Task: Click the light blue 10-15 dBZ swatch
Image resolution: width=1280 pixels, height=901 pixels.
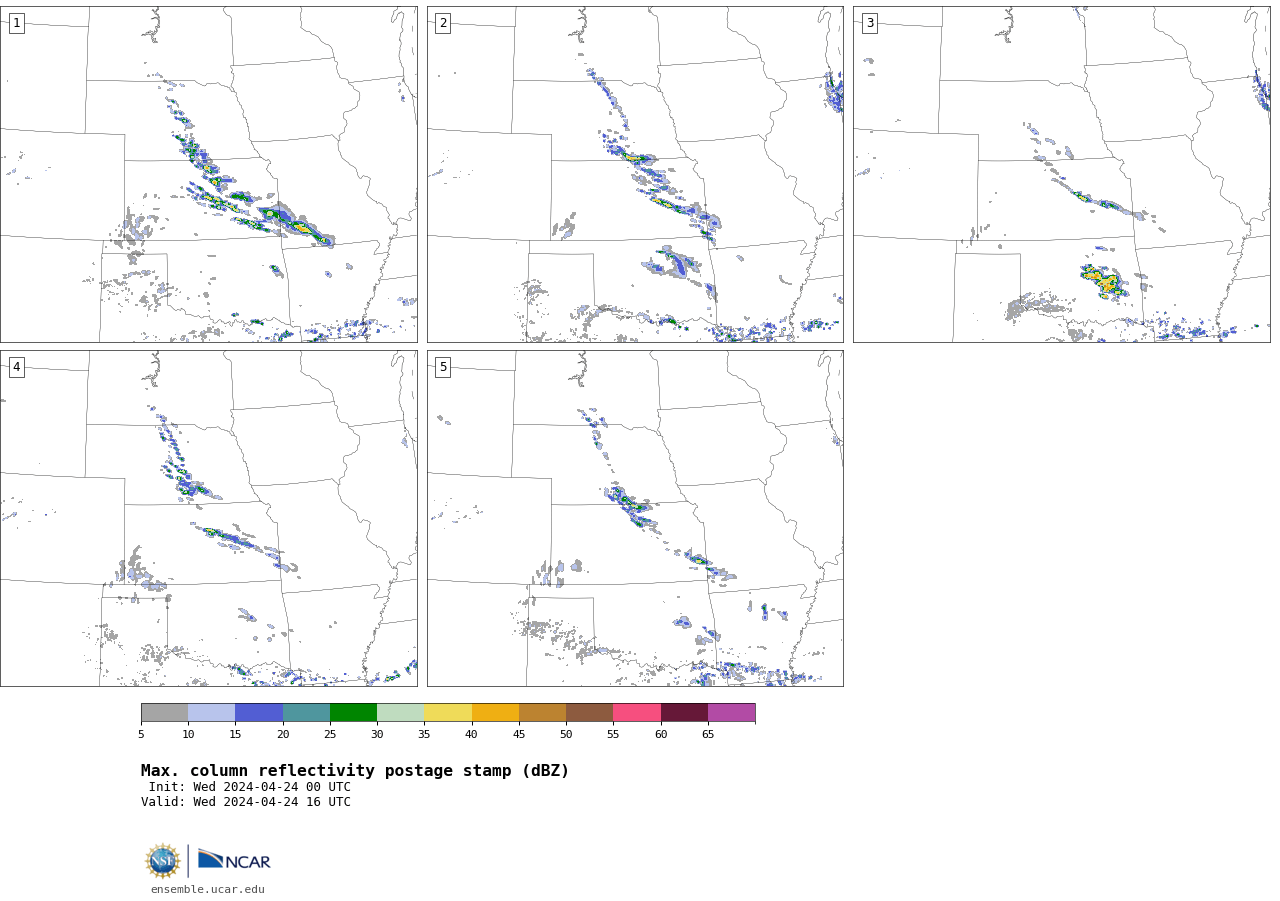Action: pos(212,713)
